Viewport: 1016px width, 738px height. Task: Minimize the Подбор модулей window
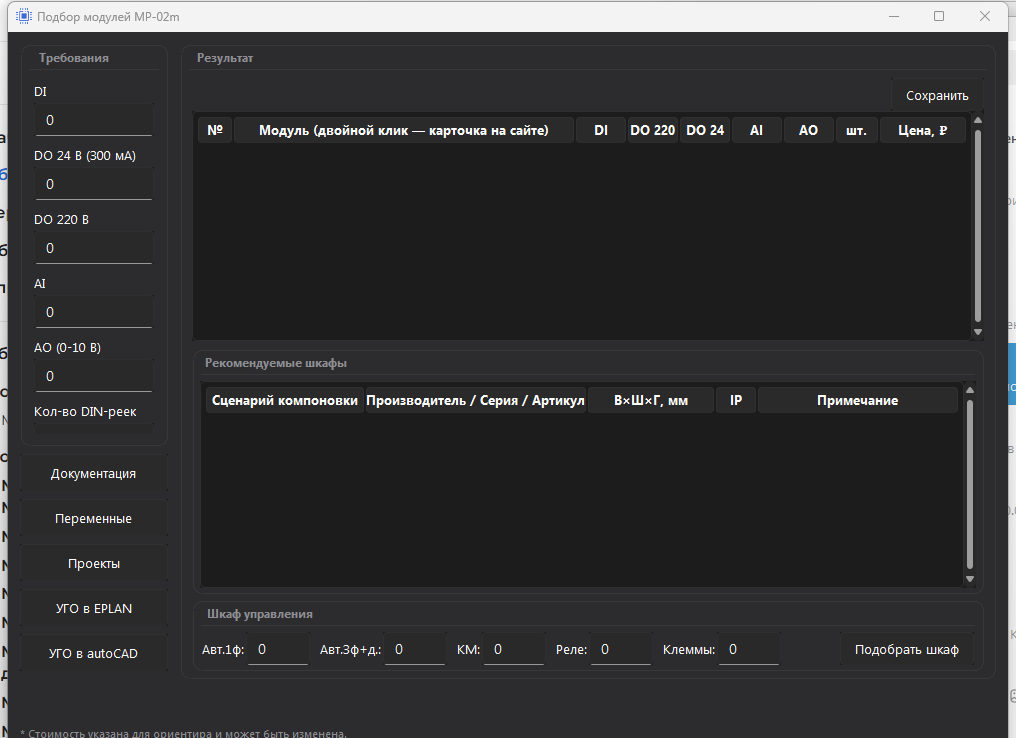point(894,16)
